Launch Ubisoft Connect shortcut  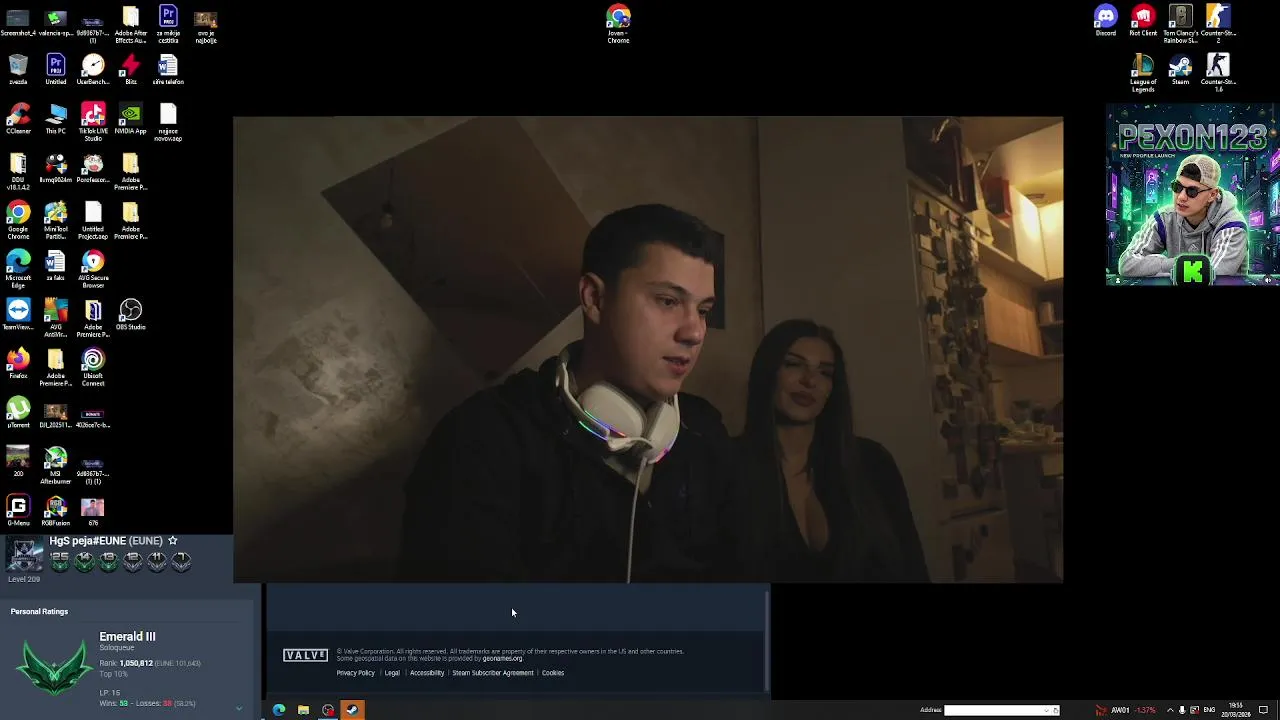pos(93,367)
